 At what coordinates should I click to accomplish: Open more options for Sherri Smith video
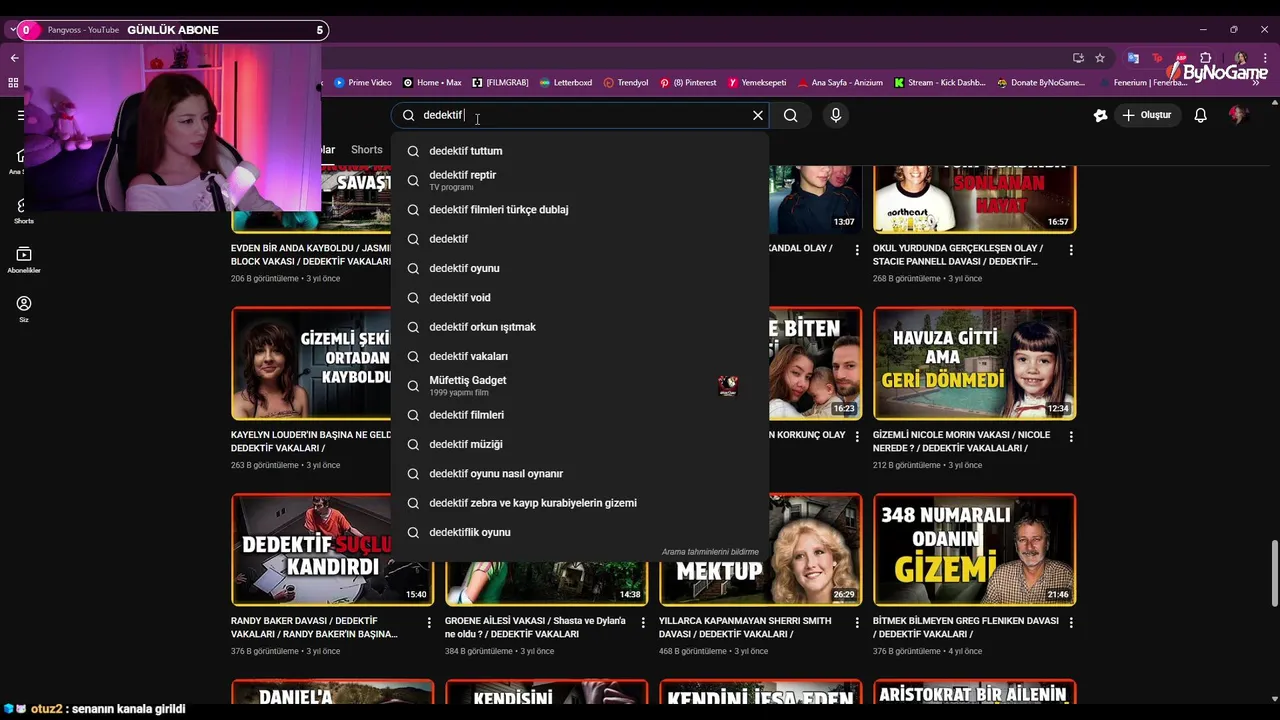[x=857, y=623]
